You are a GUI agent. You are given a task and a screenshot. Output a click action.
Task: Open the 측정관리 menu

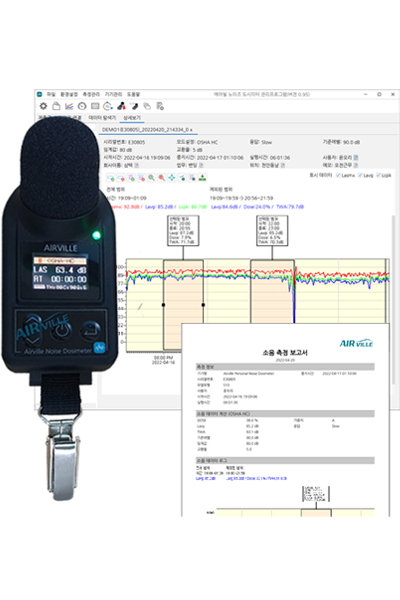(91, 94)
